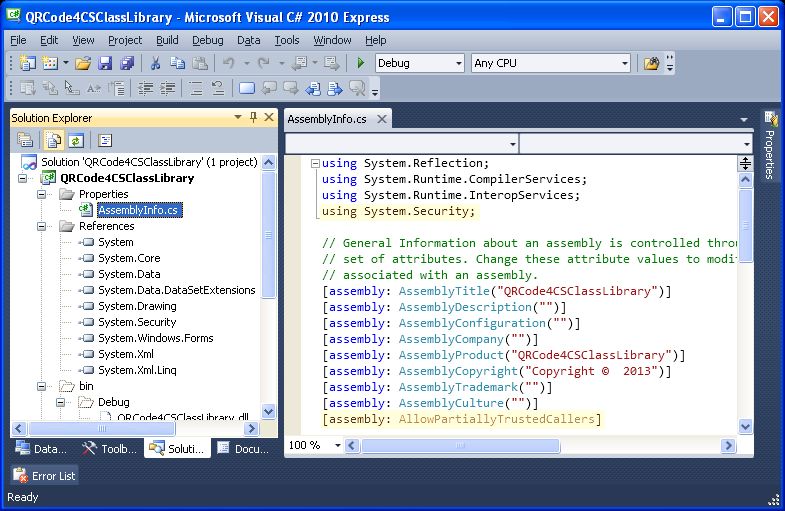
Task: Click the code editor vertical scrollbar
Action: click(x=745, y=300)
